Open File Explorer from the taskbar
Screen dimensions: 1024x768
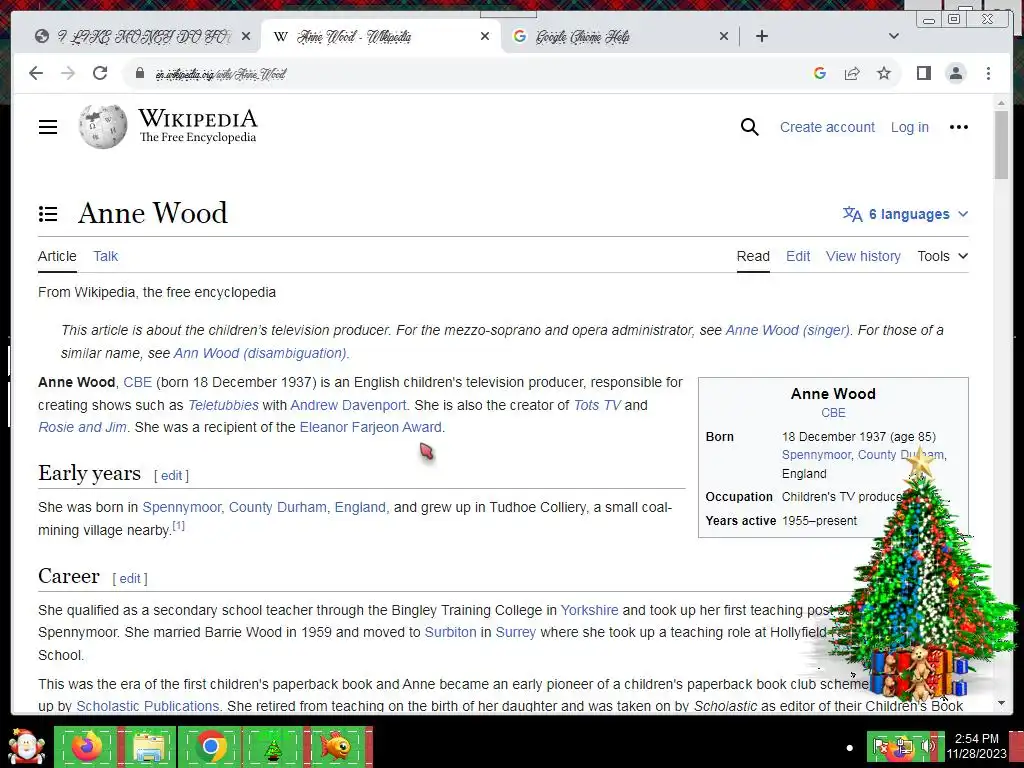pos(148,746)
